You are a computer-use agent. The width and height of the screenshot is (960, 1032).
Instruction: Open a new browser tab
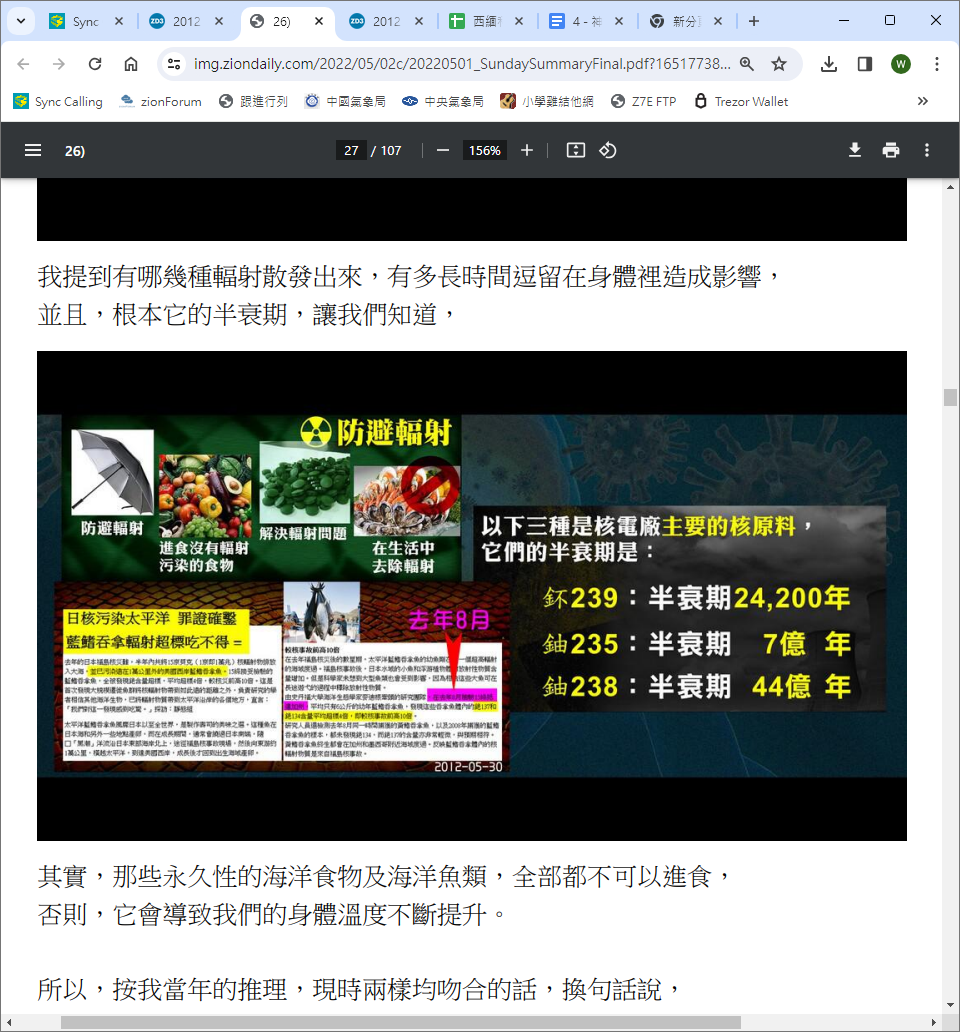754,21
